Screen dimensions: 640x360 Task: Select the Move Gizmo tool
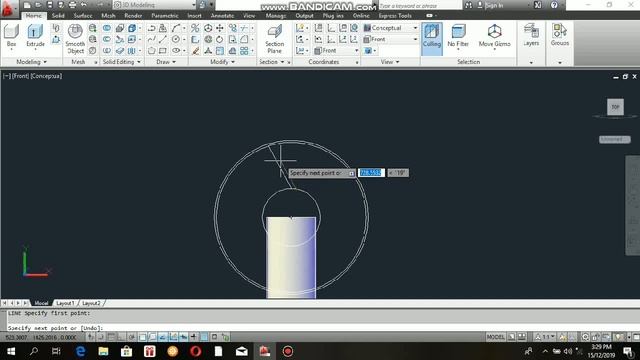(x=494, y=36)
